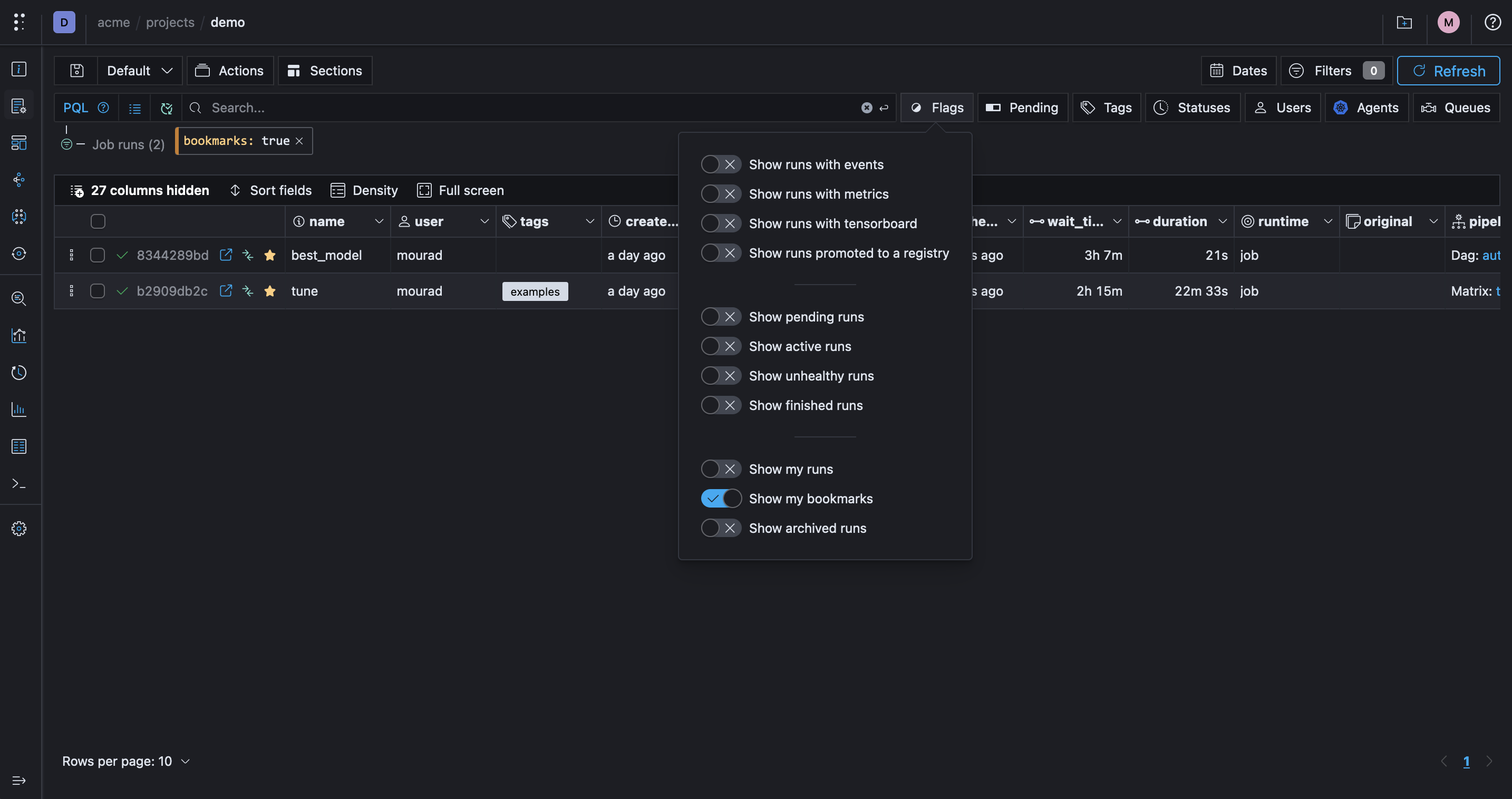Screen dimensions: 1512x799
Task: Expand the original column menu chevron
Action: click(x=1433, y=222)
